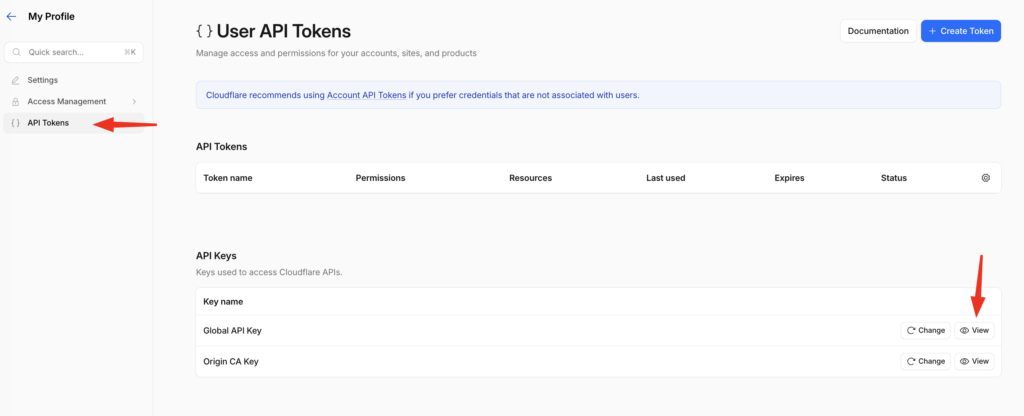Click the back arrow beside My Profile
The width and height of the screenshot is (1024, 416).
coord(11,17)
